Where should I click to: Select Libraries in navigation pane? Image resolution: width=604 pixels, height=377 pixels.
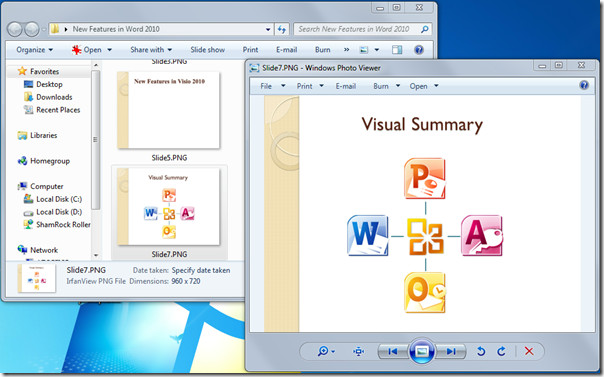pyautogui.click(x=43, y=136)
